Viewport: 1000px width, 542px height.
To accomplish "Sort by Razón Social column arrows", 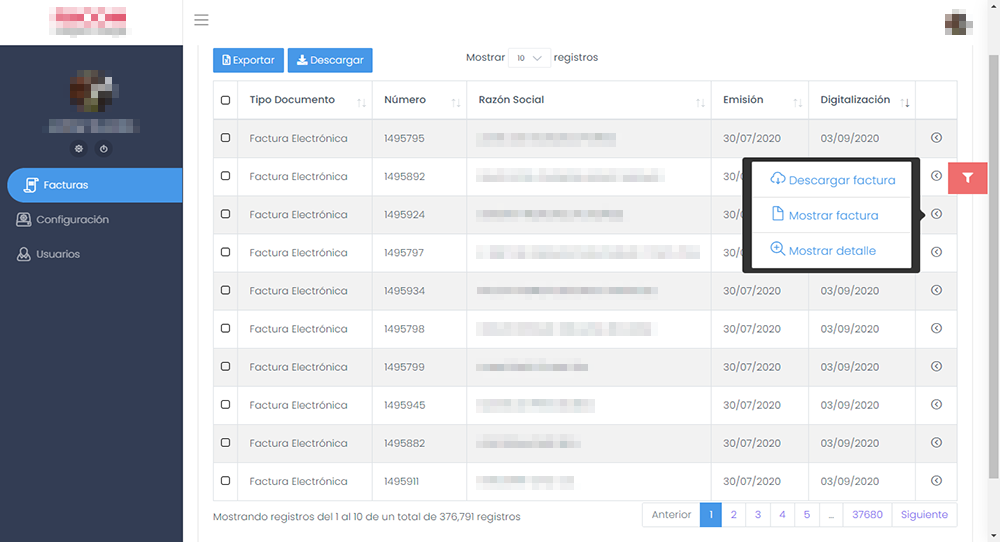I will click(x=700, y=103).
